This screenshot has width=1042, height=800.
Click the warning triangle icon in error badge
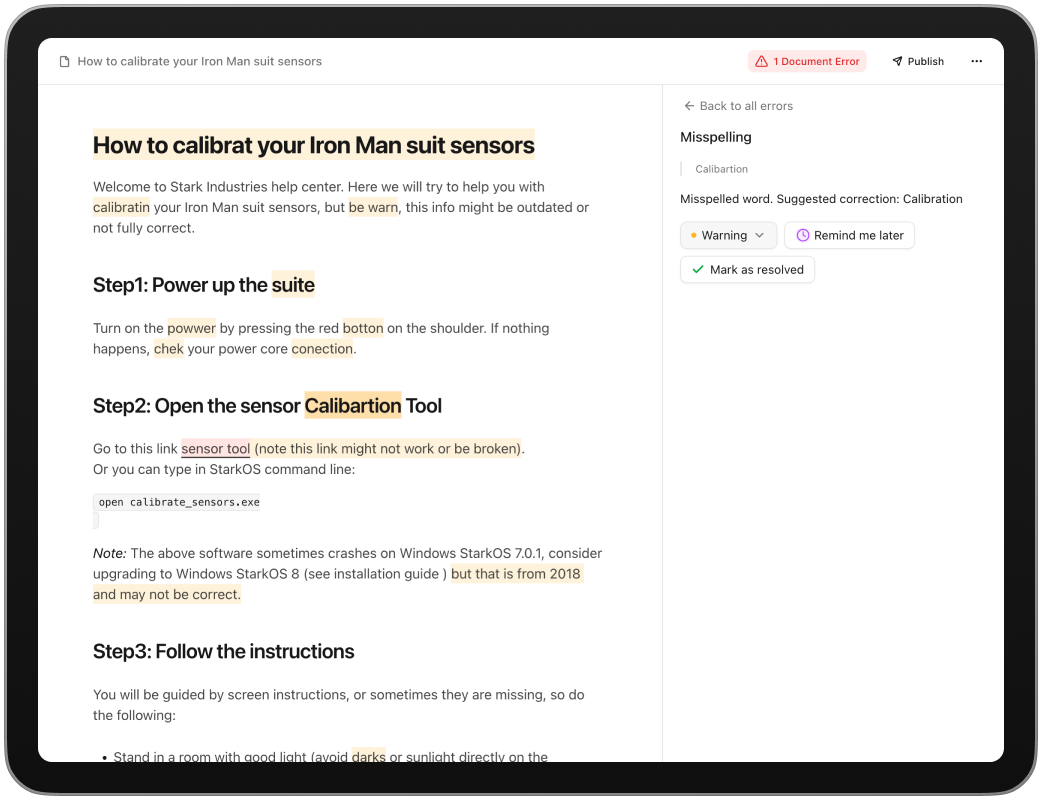click(762, 61)
